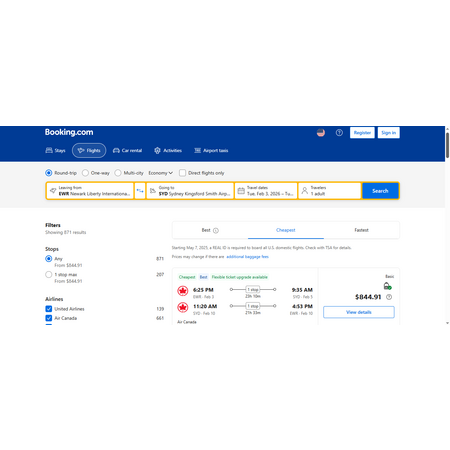Viewport: 450px width, 450px height.
Task: Go to the Car rental section
Action: [x=127, y=150]
